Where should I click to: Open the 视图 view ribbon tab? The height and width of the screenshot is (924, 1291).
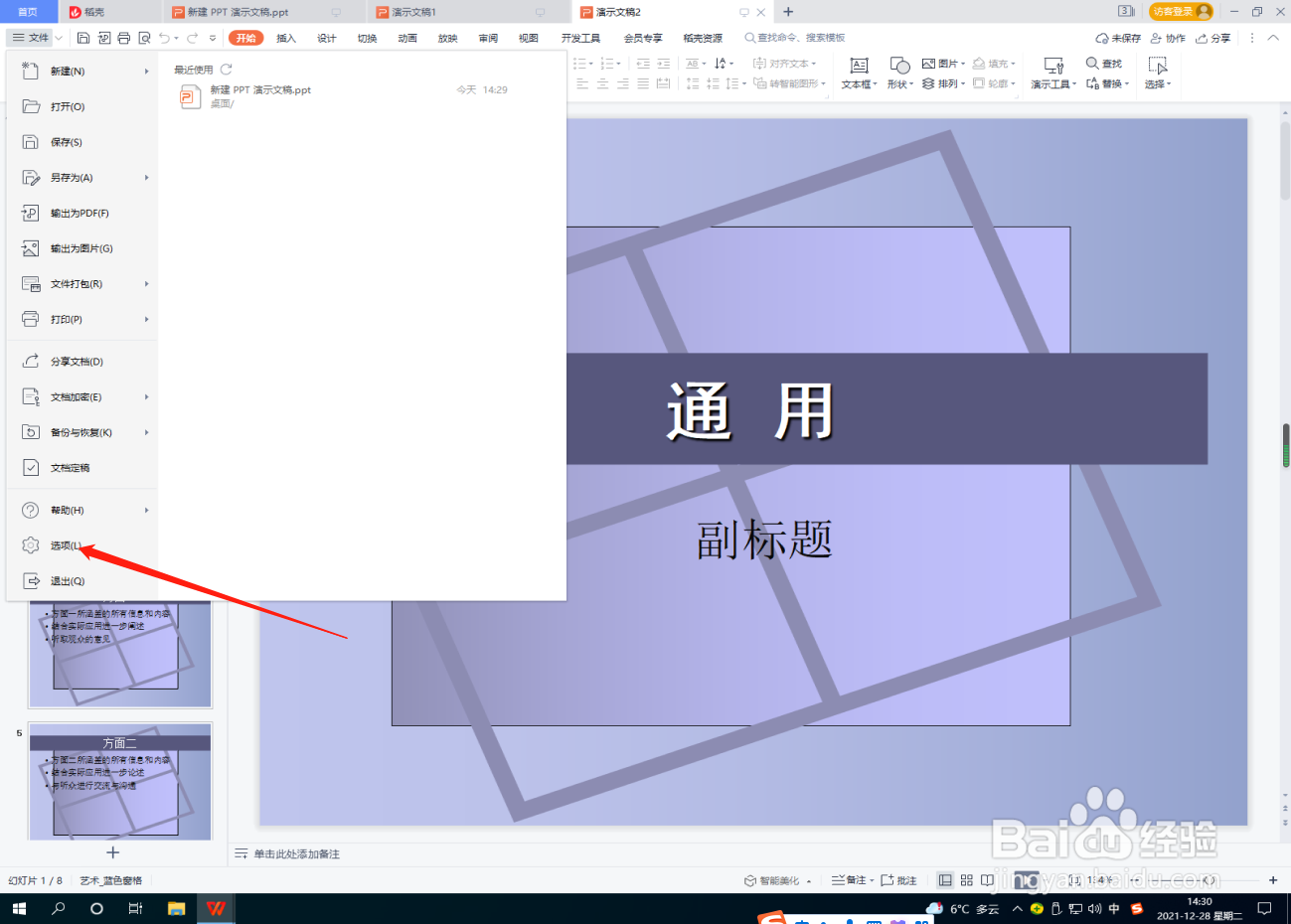[x=529, y=38]
